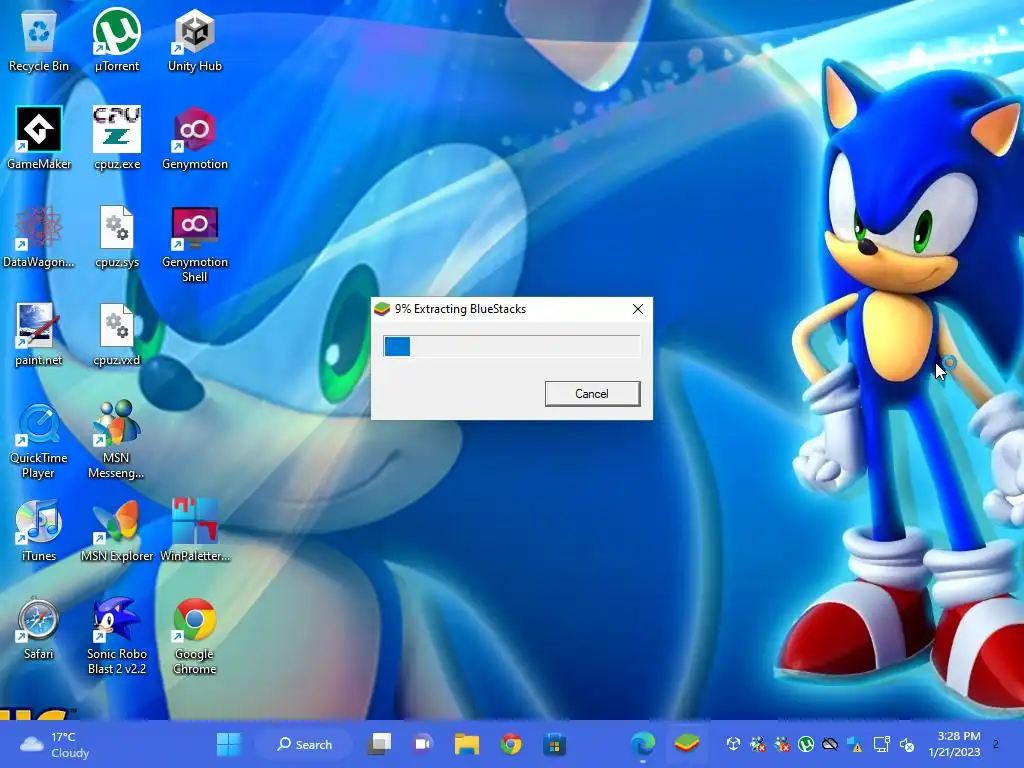Image resolution: width=1024 pixels, height=768 pixels.
Task: Select the paint.net desktop shortcut
Action: pos(39,334)
